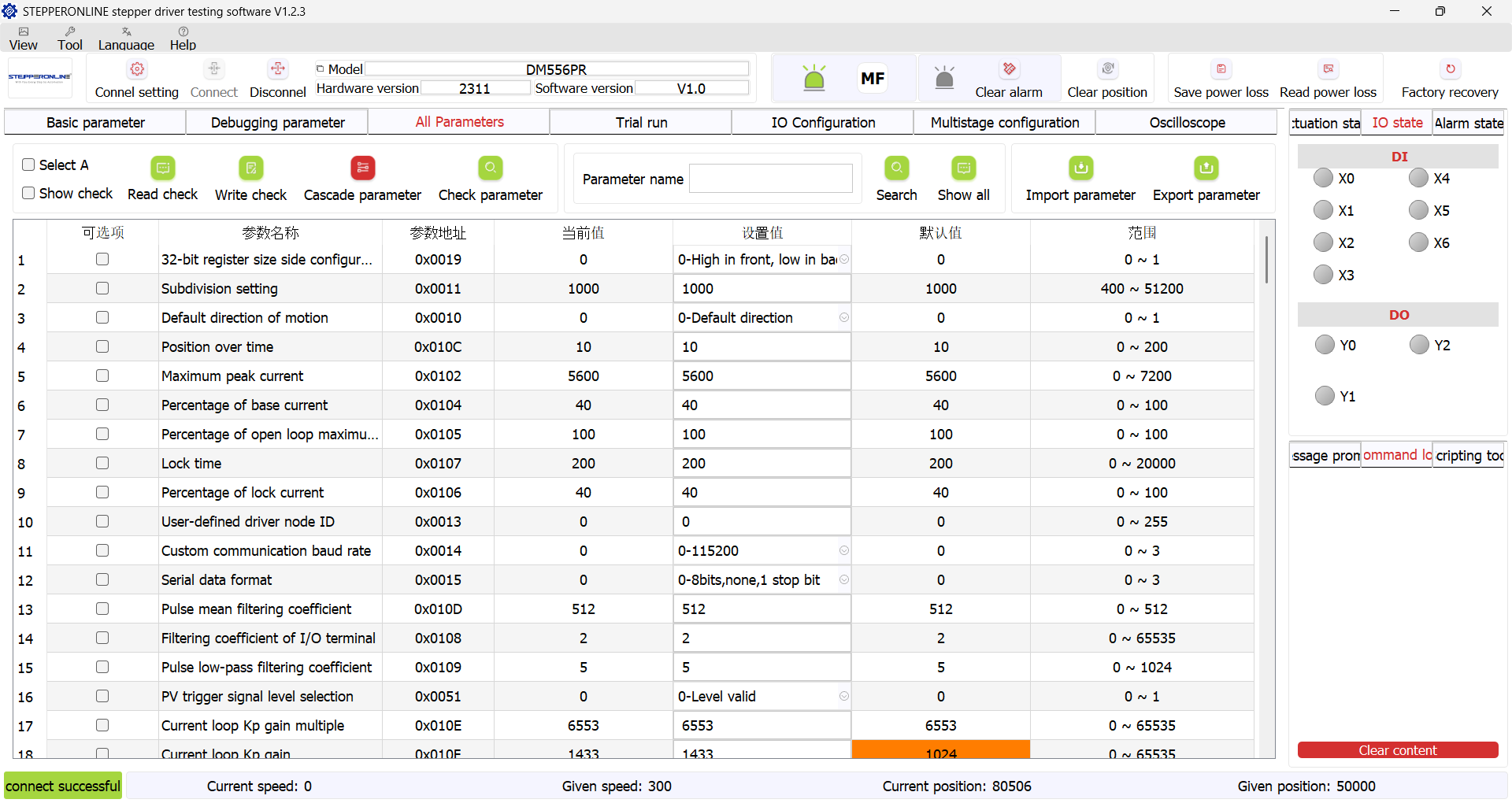Open the Custom communication baud rate dropdown

point(843,550)
